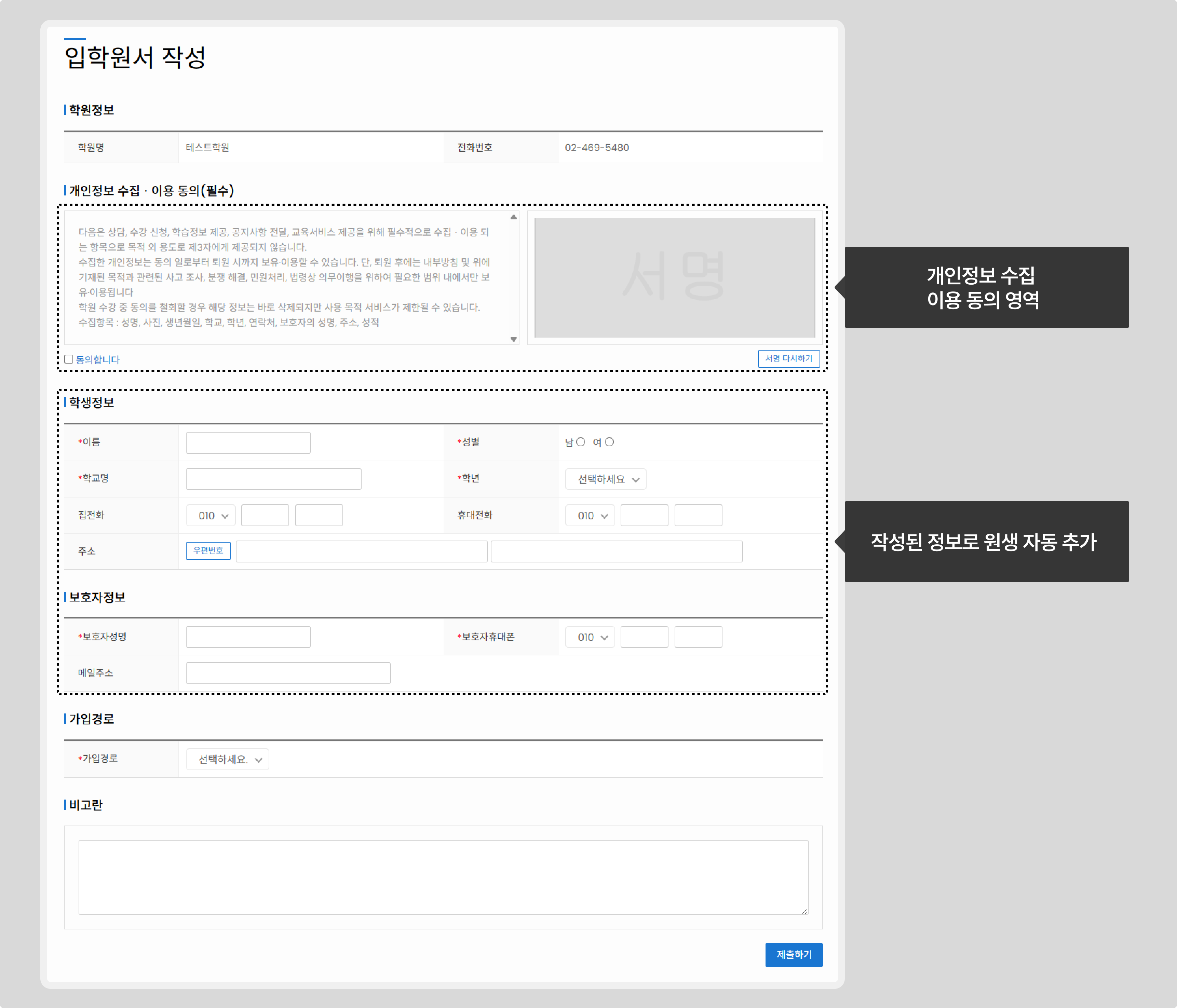Focus the 이름 name input field
The width and height of the screenshot is (1177, 1008).
click(x=248, y=442)
